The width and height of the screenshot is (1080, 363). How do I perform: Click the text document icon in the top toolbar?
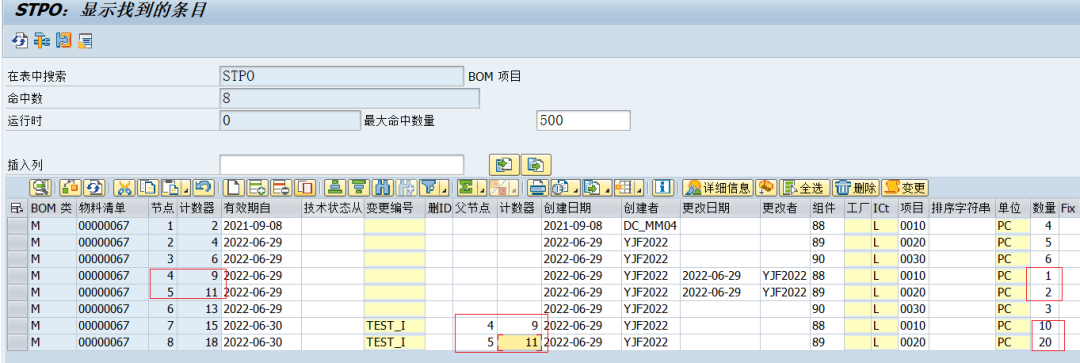click(x=85, y=40)
